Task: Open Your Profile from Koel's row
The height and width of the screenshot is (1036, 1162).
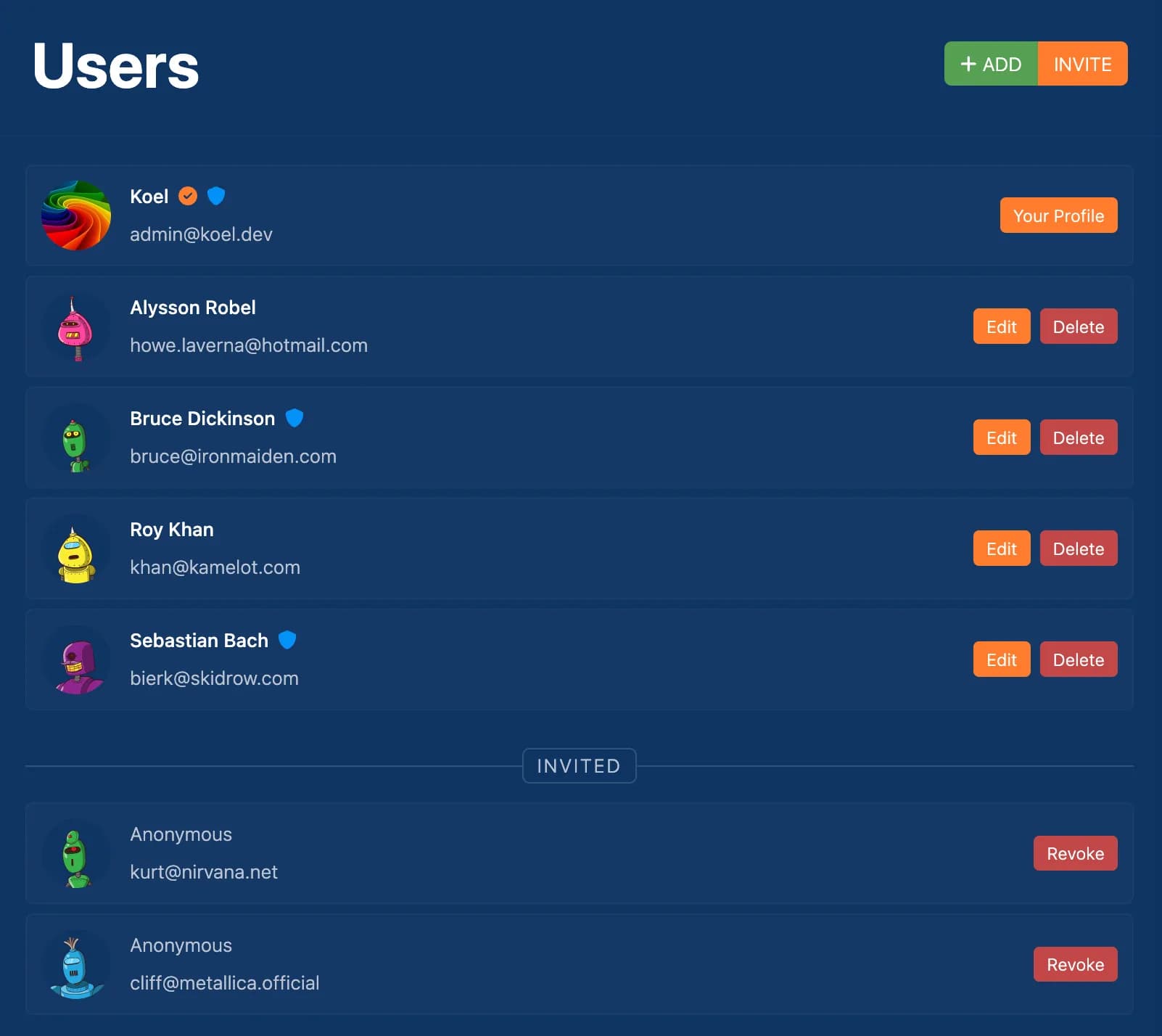Action: click(x=1058, y=215)
